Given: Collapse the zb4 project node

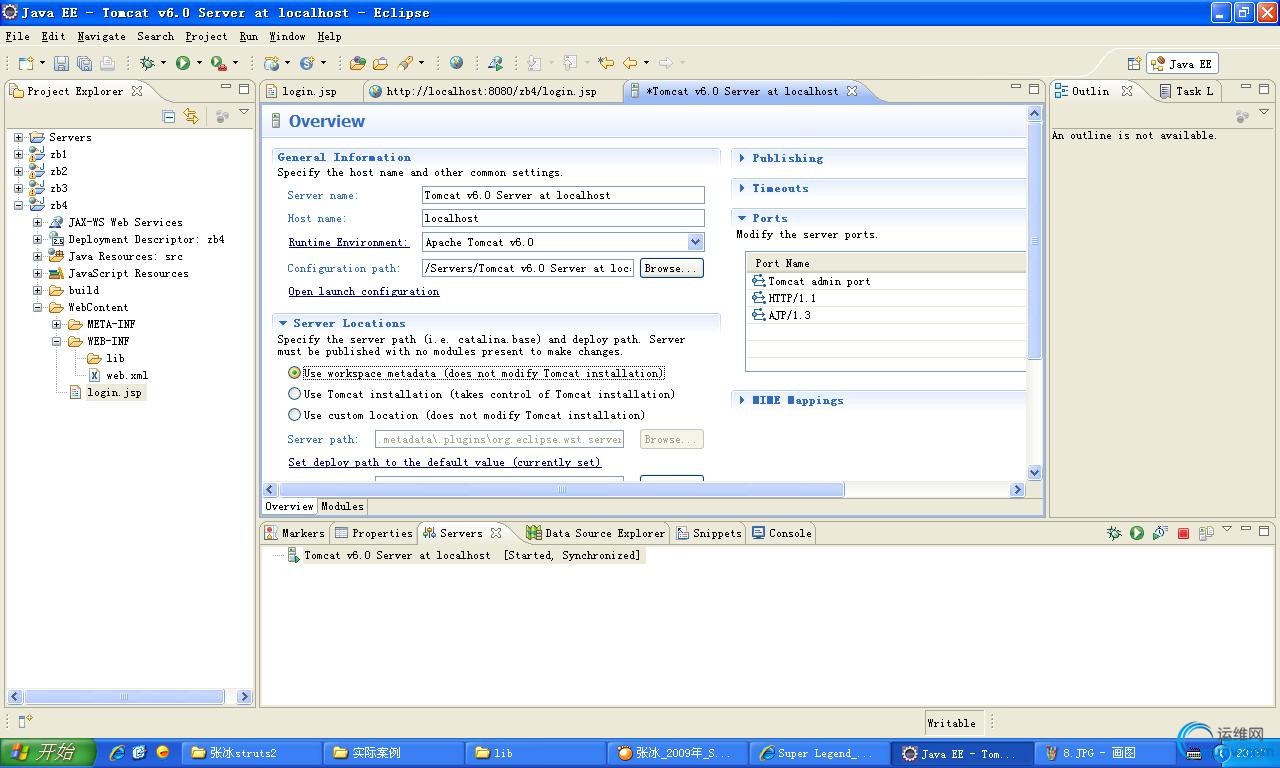Looking at the screenshot, I should (18, 205).
